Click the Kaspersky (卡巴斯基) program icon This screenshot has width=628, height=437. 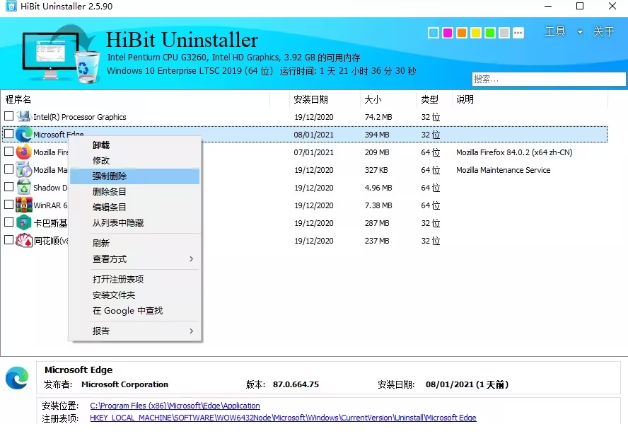click(x=24, y=223)
